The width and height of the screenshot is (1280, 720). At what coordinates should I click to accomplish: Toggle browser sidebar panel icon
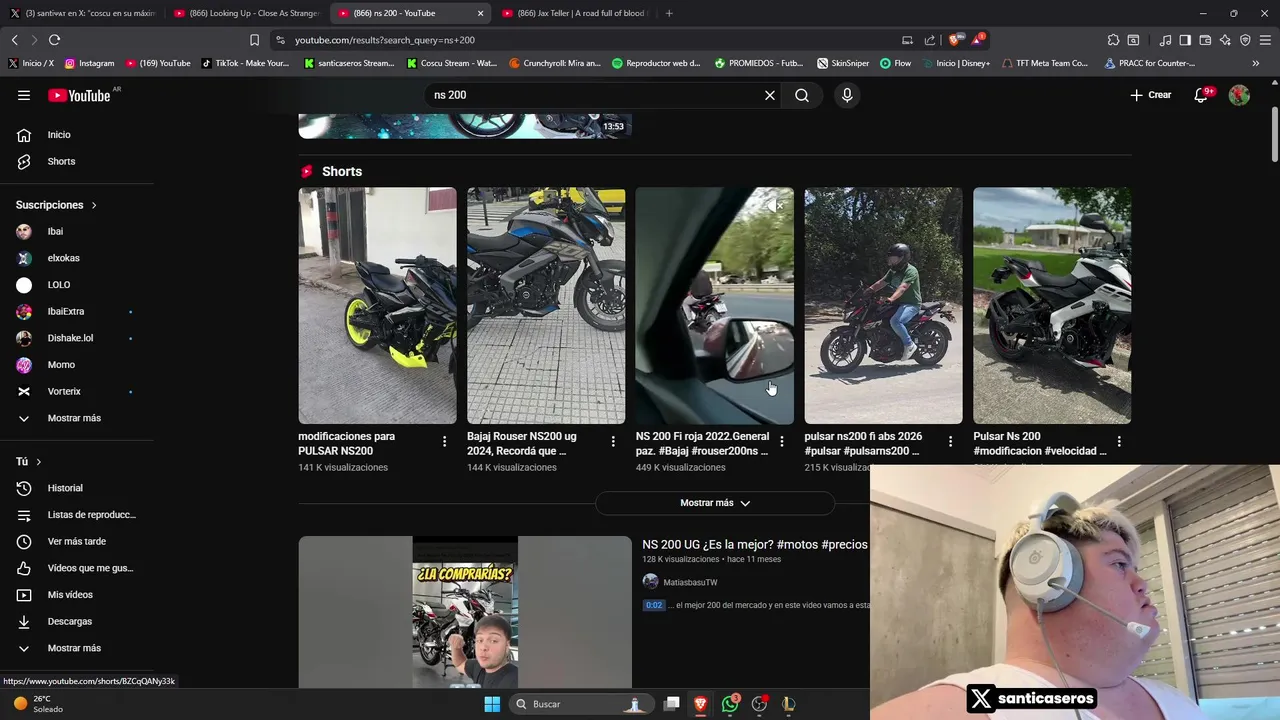click(1185, 40)
